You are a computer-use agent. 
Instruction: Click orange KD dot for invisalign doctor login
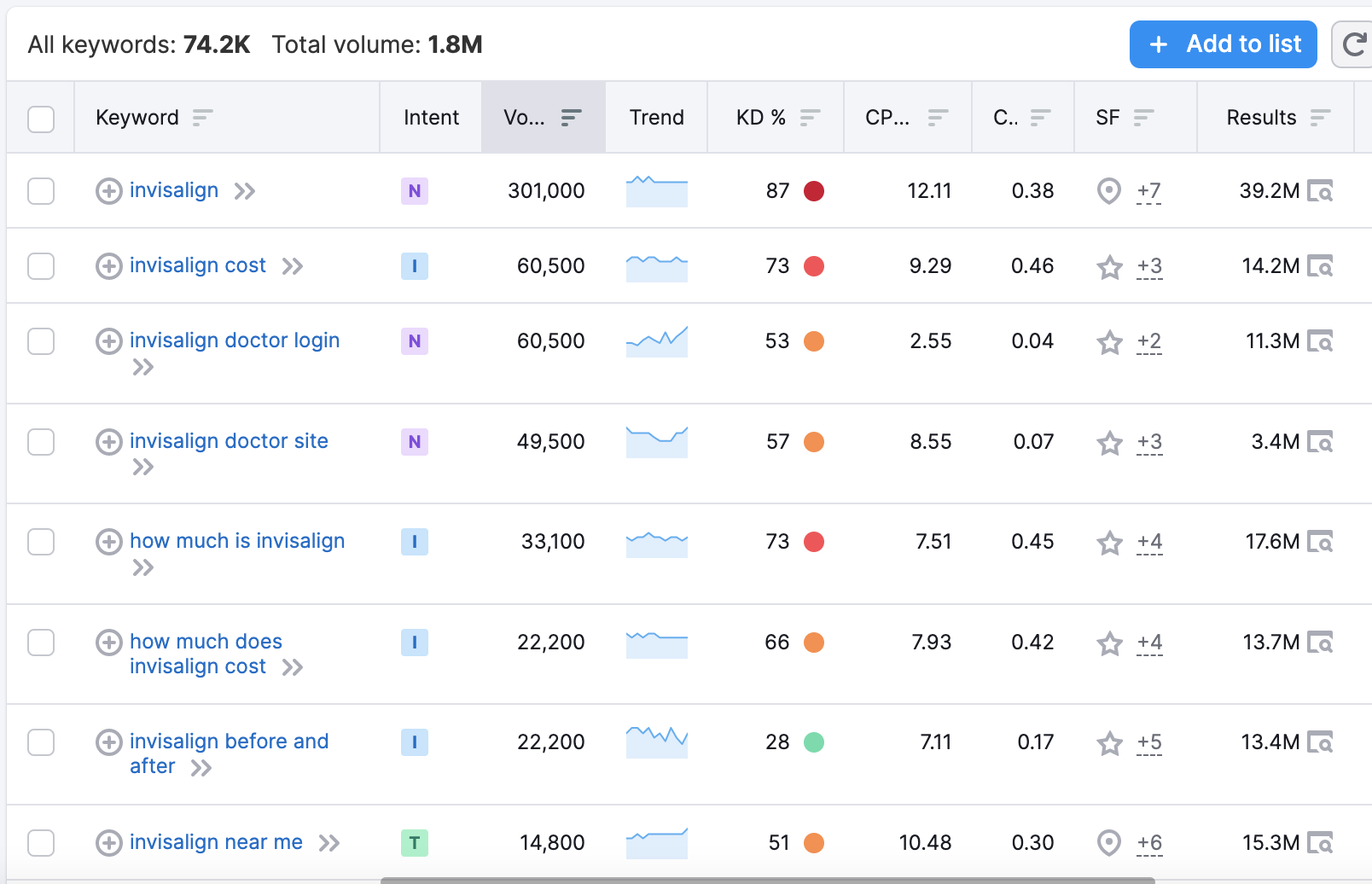814,341
